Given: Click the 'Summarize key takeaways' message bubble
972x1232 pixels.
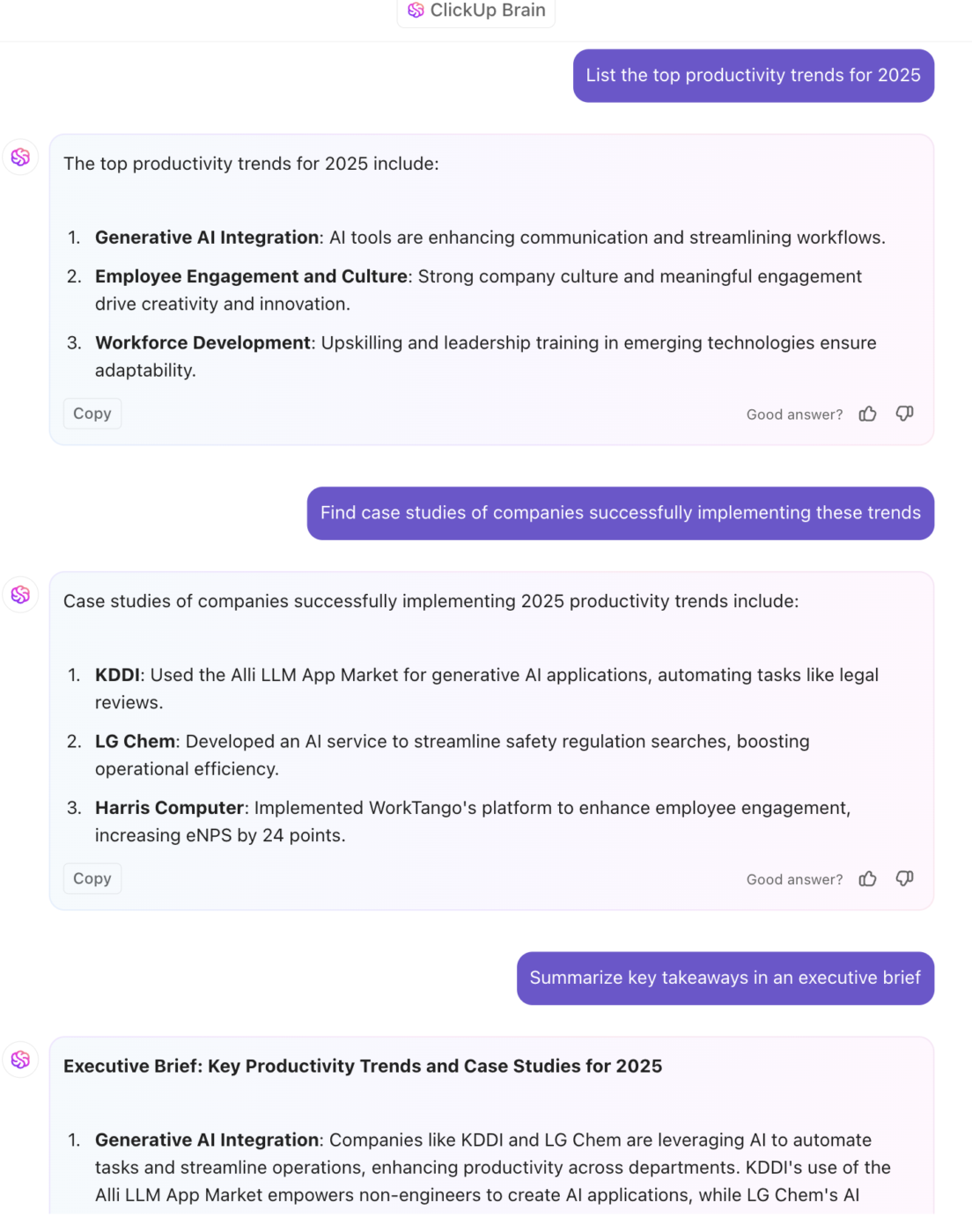Looking at the screenshot, I should (x=725, y=978).
